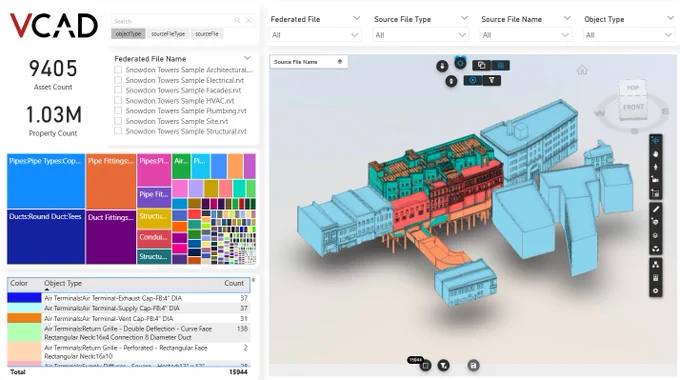The width and height of the screenshot is (680, 380).
Task: Click orange Pipe Fittings treemap tile
Action: (111, 181)
